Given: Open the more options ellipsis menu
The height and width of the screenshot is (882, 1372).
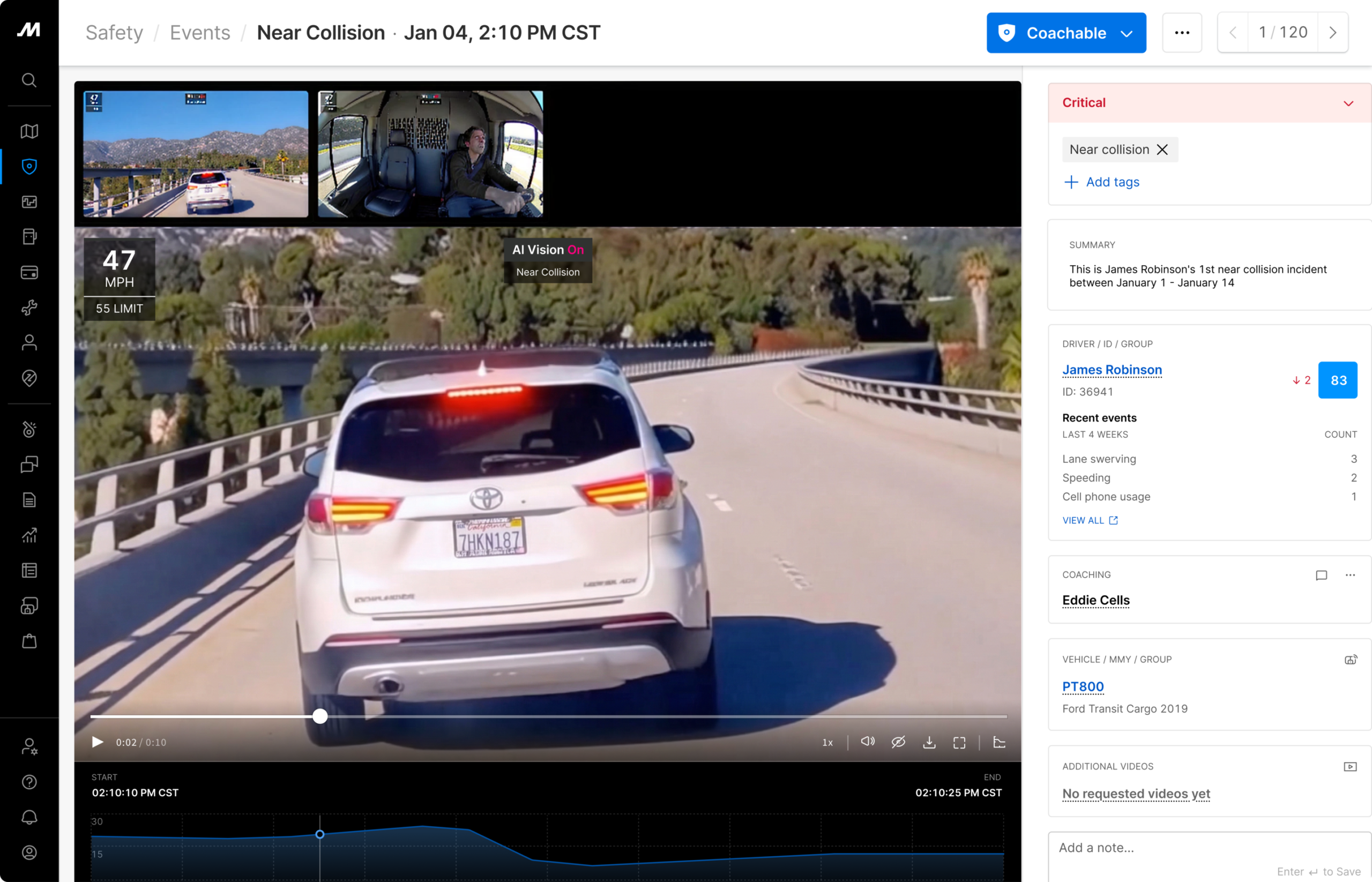Looking at the screenshot, I should pyautogui.click(x=1182, y=33).
